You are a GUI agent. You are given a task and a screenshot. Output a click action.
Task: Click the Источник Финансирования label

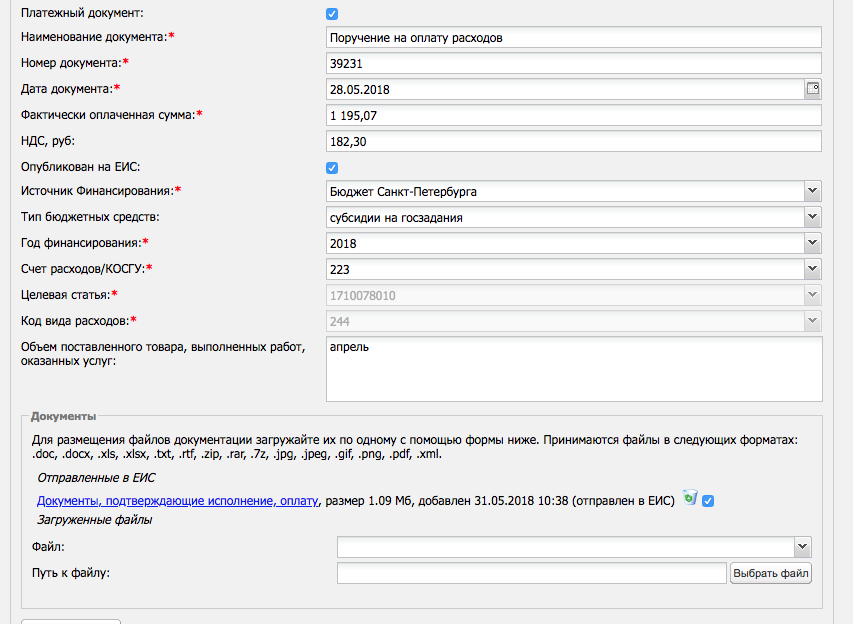tap(101, 191)
